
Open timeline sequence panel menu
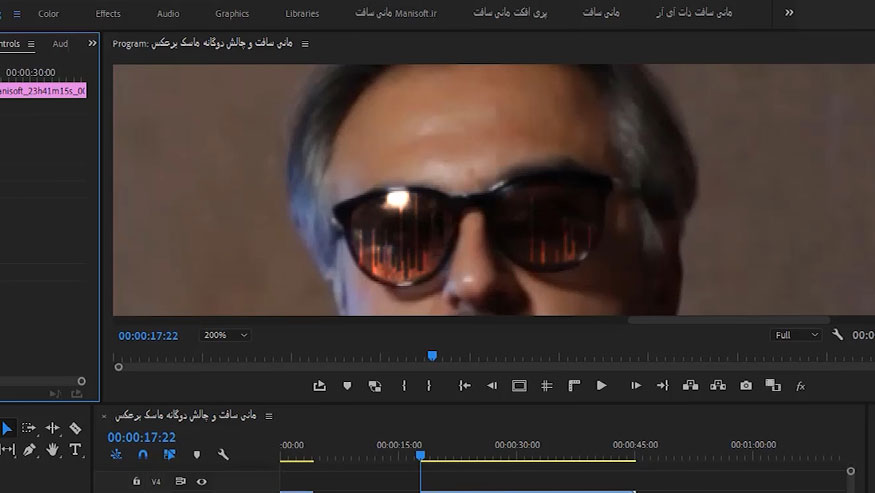pyautogui.click(x=268, y=416)
